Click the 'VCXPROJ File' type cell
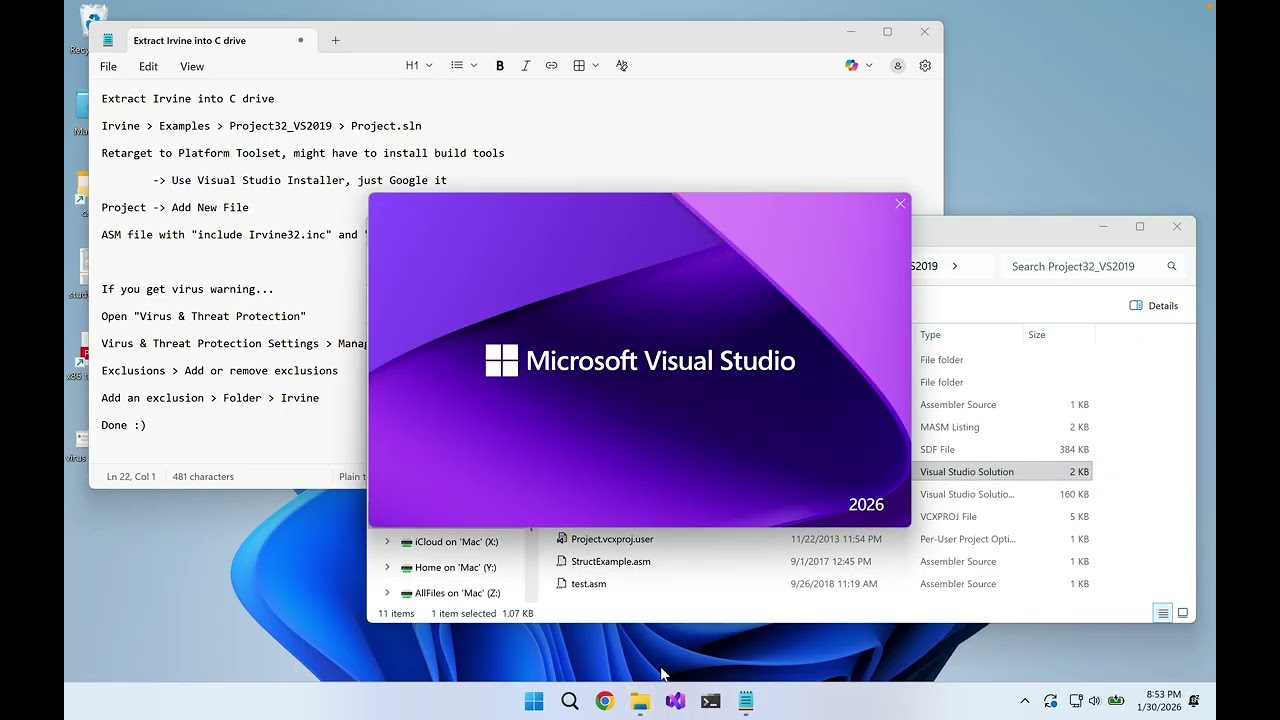 [948, 517]
